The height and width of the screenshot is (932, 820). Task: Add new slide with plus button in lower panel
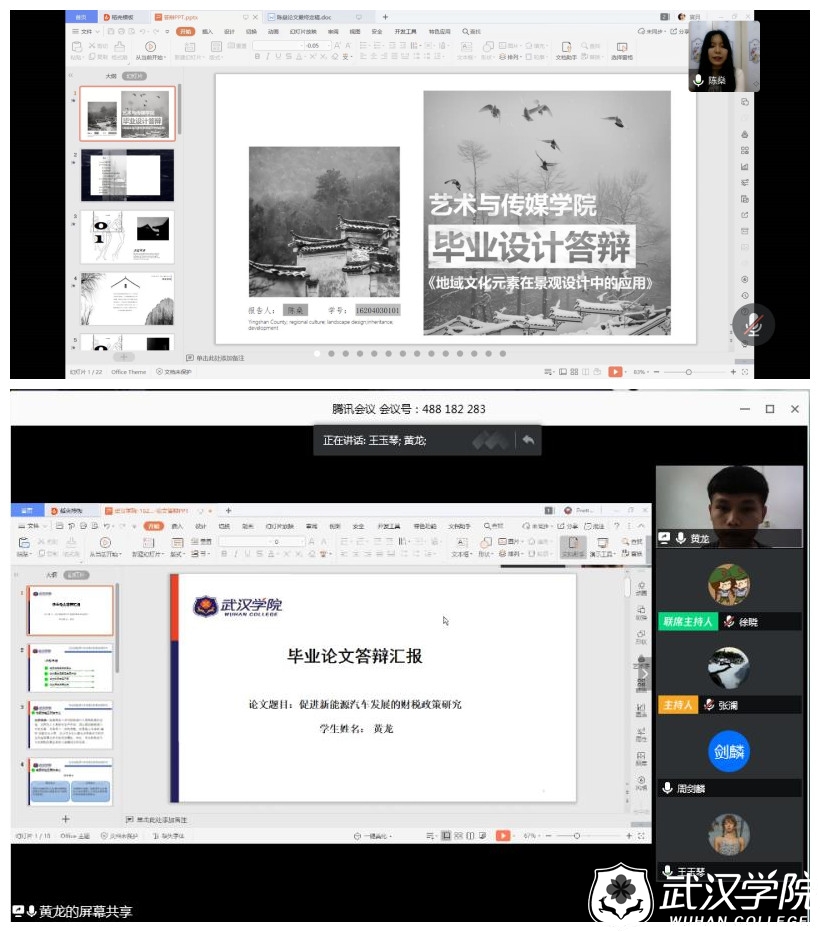[66, 818]
